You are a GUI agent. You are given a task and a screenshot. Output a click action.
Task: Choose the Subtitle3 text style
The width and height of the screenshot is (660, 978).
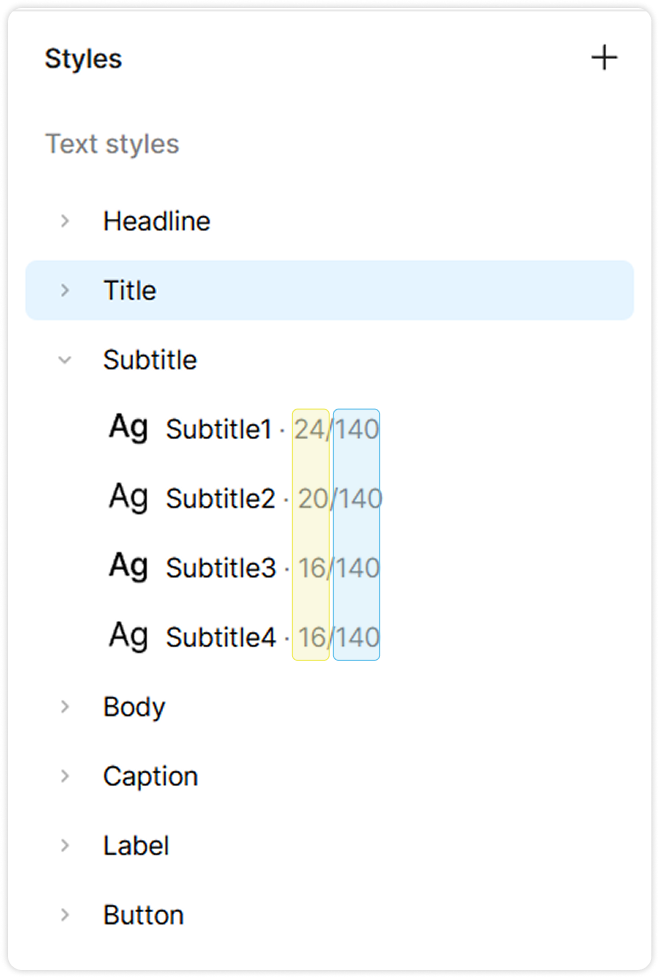point(220,568)
